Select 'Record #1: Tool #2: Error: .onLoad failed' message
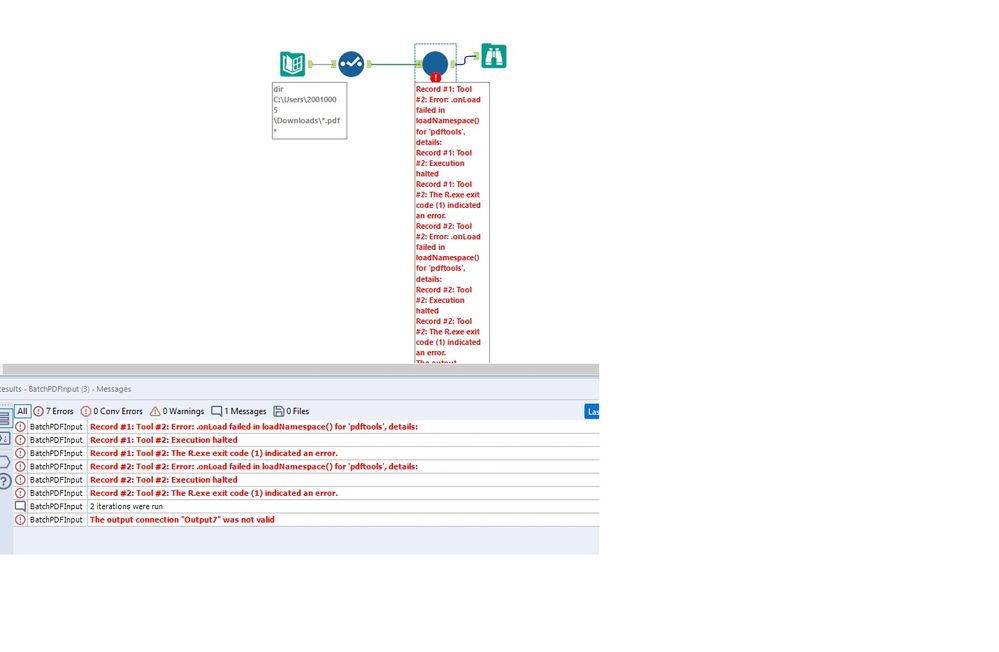This screenshot has height=652, width=999. pyautogui.click(x=254, y=426)
